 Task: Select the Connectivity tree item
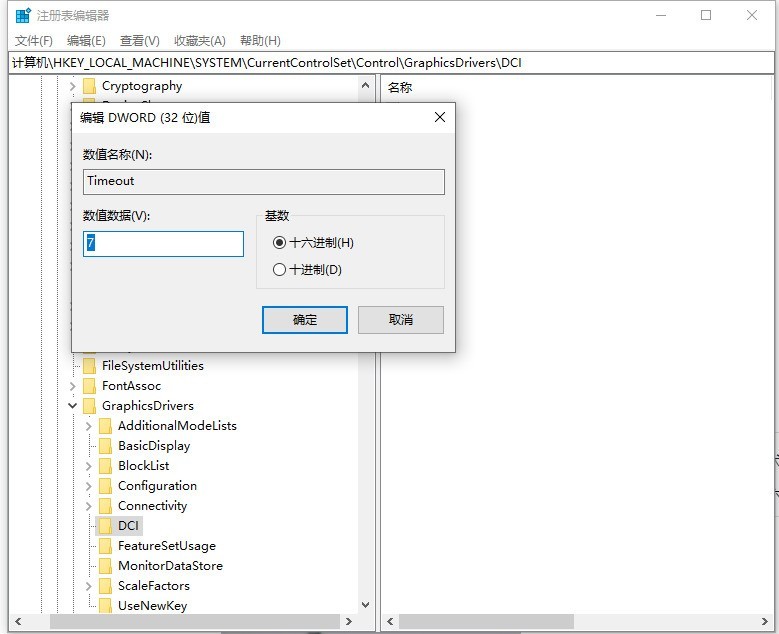pos(152,506)
